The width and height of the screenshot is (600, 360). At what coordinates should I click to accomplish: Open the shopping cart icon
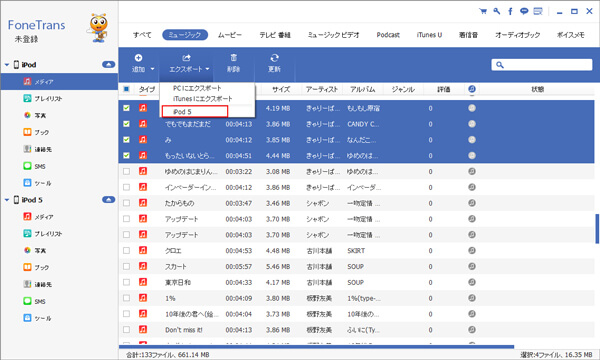[483, 11]
